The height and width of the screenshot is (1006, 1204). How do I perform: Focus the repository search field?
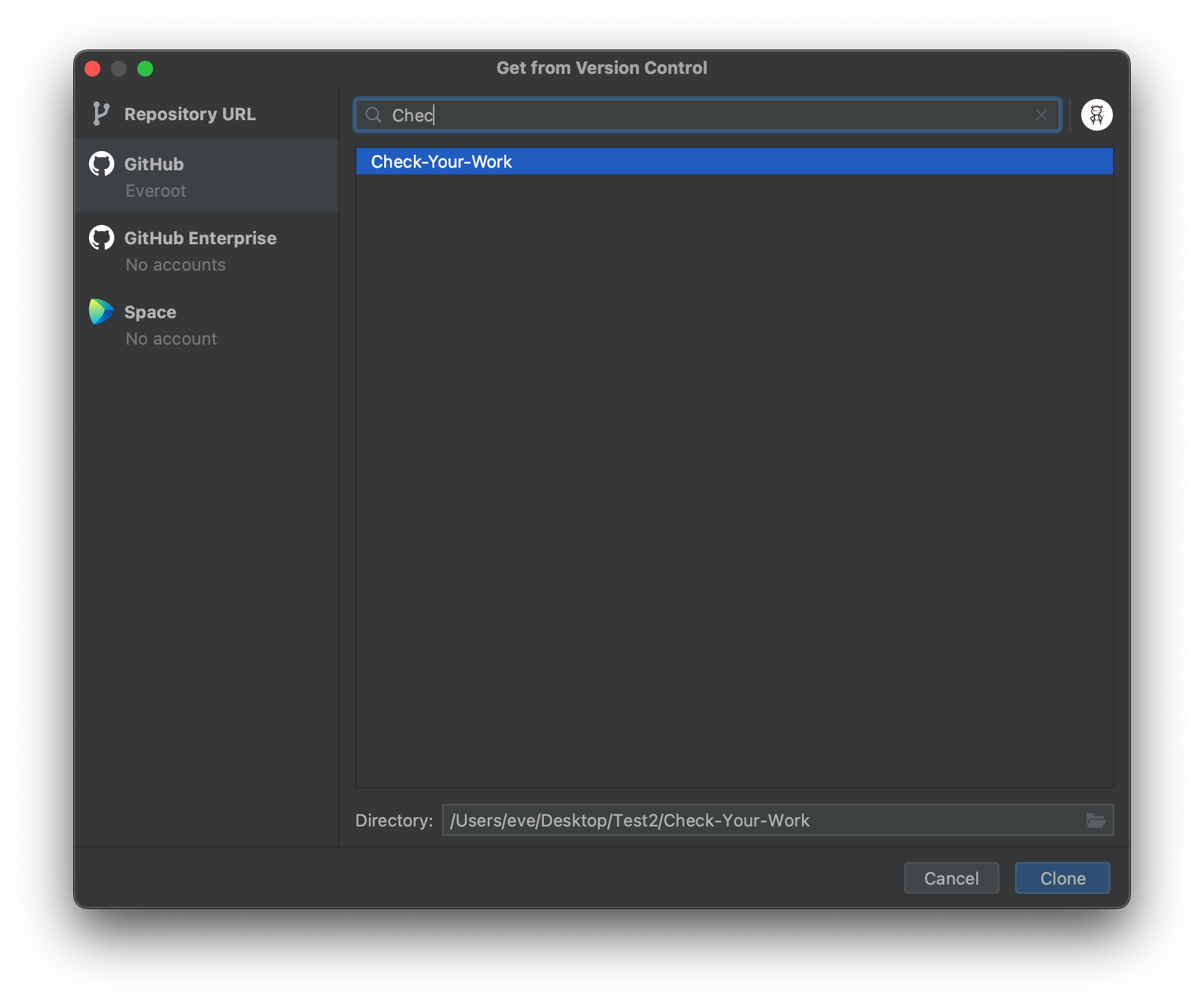(x=708, y=115)
